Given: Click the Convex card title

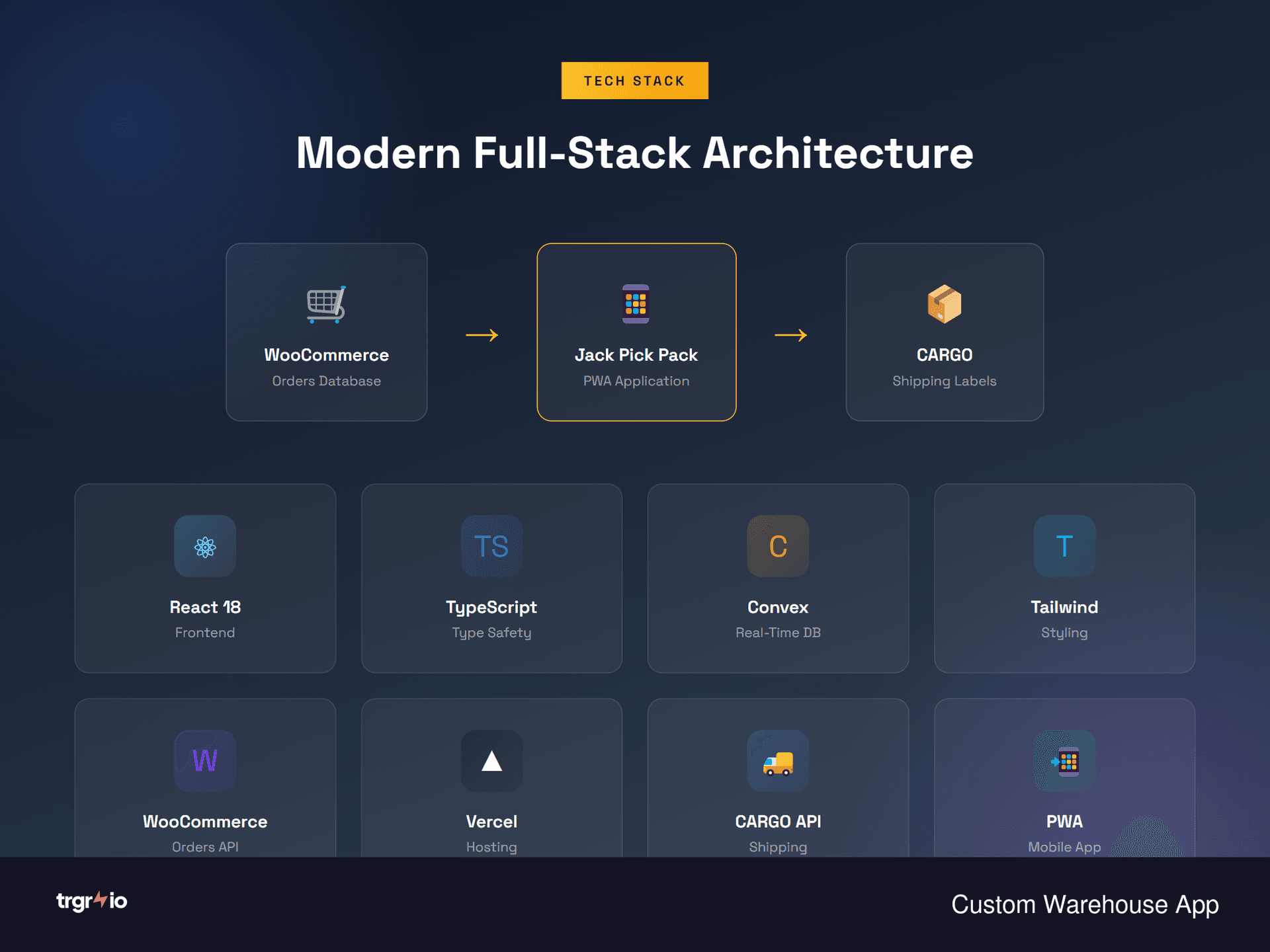Looking at the screenshot, I should coord(778,607).
